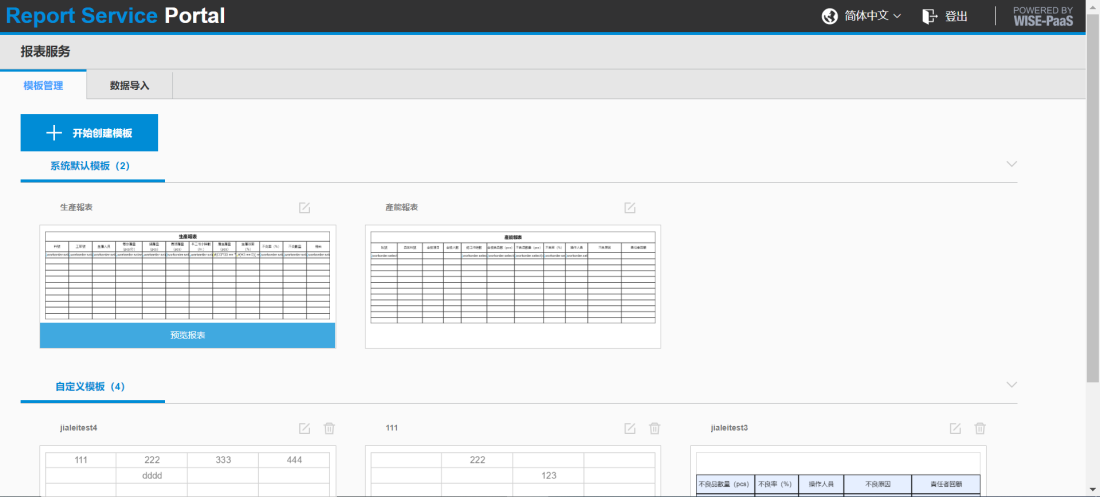This screenshot has height=497, width=1100.
Task: Switch to the 数据导入 tab
Action: [x=130, y=86]
